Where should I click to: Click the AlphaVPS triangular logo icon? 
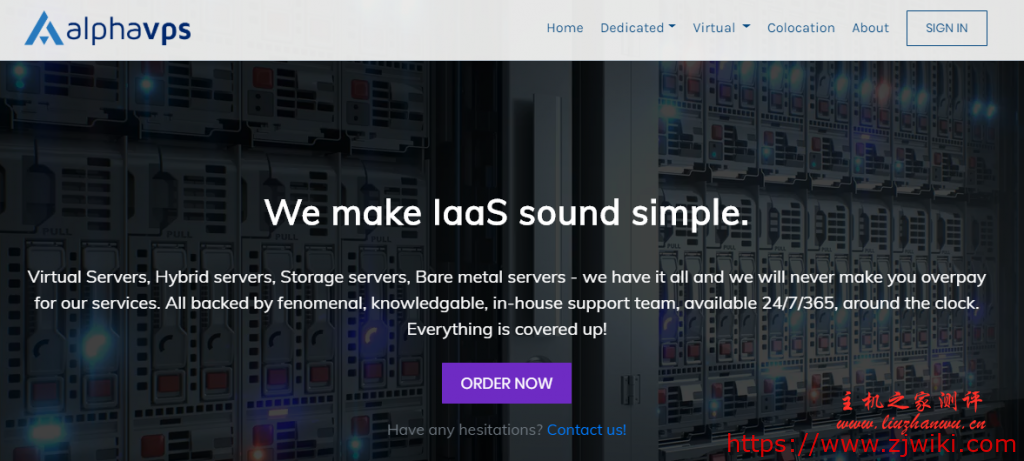[43, 28]
